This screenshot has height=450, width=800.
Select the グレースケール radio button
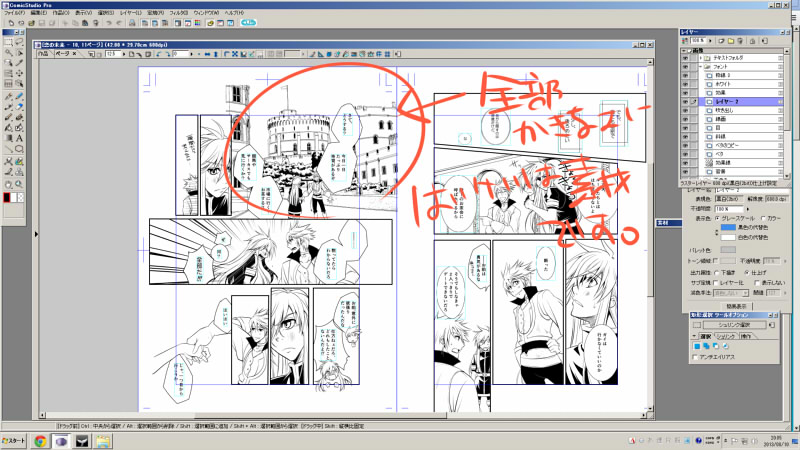click(718, 218)
